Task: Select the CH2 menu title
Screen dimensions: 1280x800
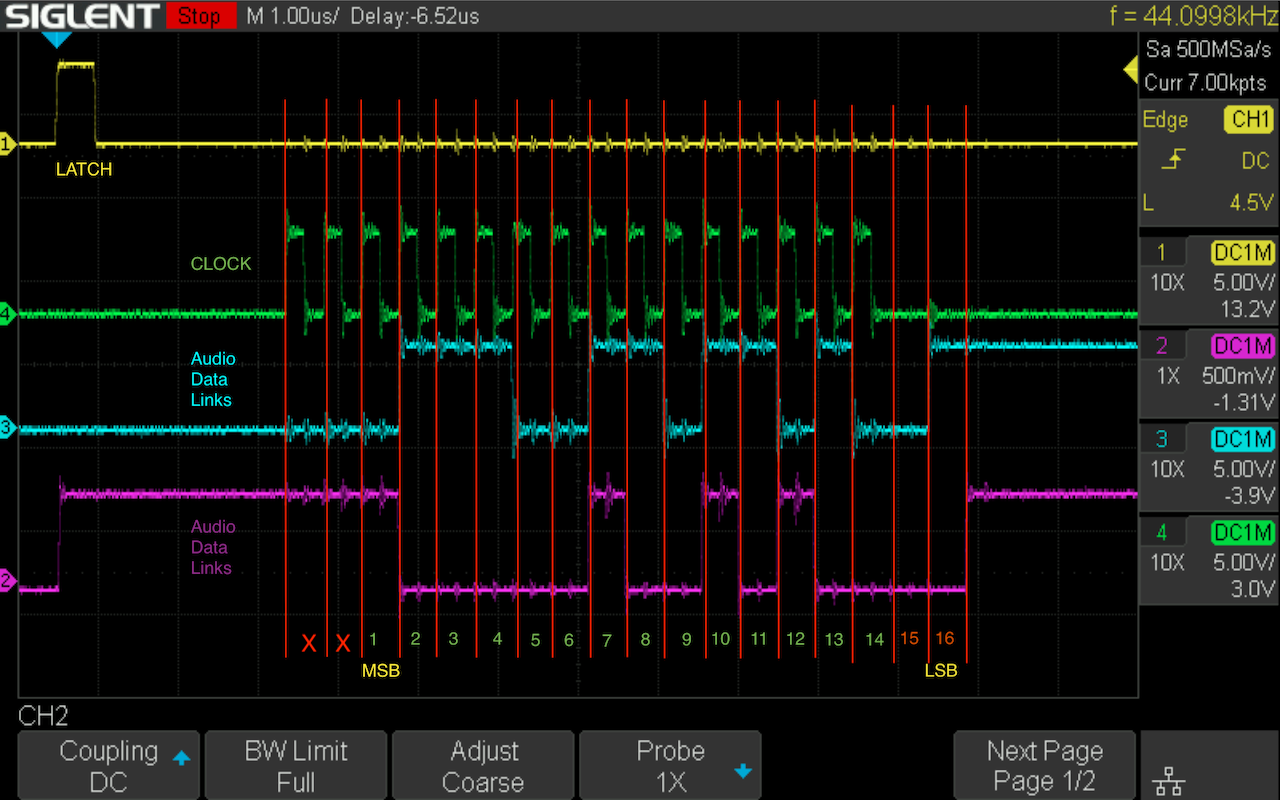Action: click(43, 716)
